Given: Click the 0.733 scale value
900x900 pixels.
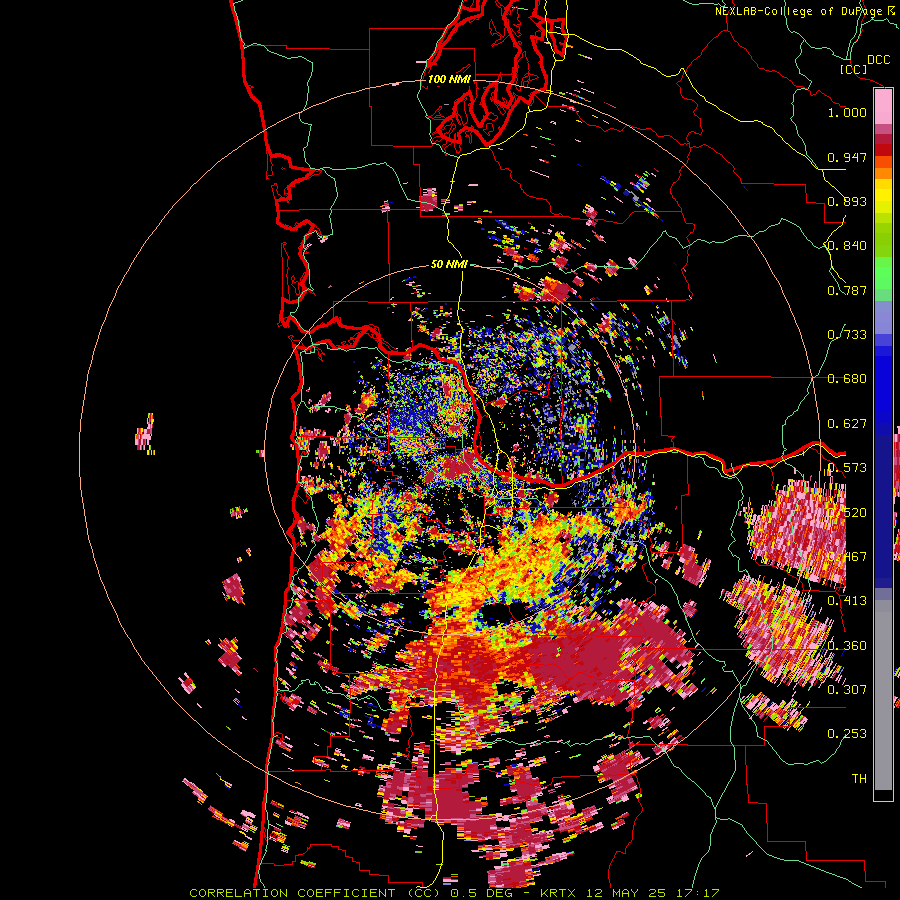Looking at the screenshot, I should point(847,335).
